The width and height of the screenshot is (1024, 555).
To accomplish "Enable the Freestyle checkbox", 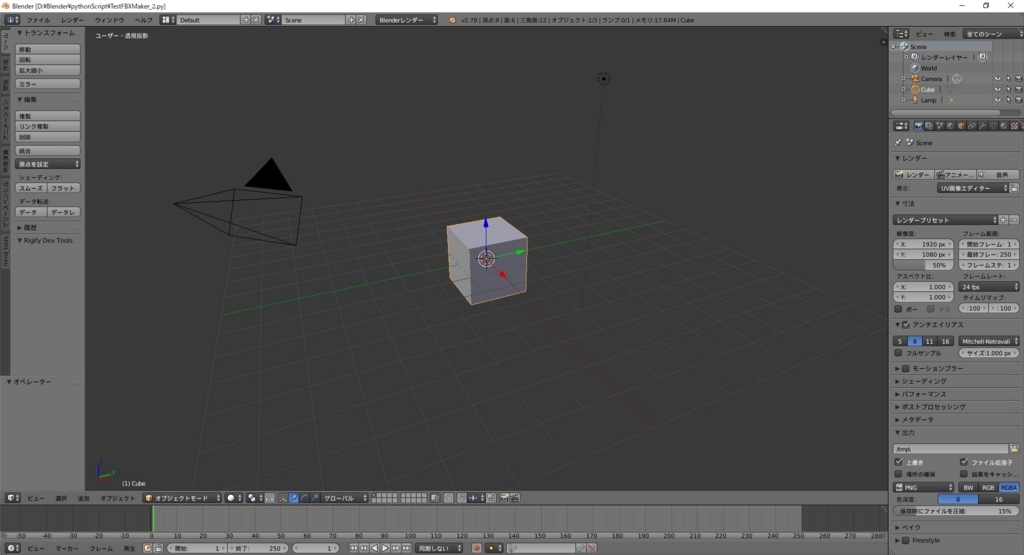I will click(x=906, y=540).
